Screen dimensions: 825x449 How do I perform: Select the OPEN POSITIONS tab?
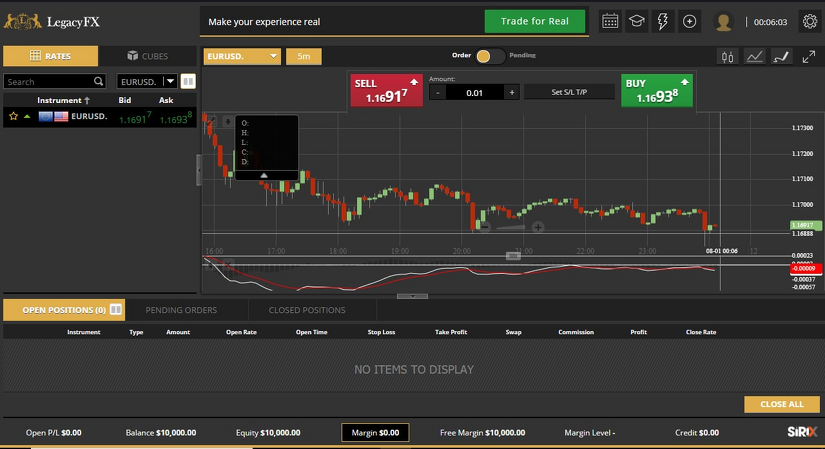[64, 310]
